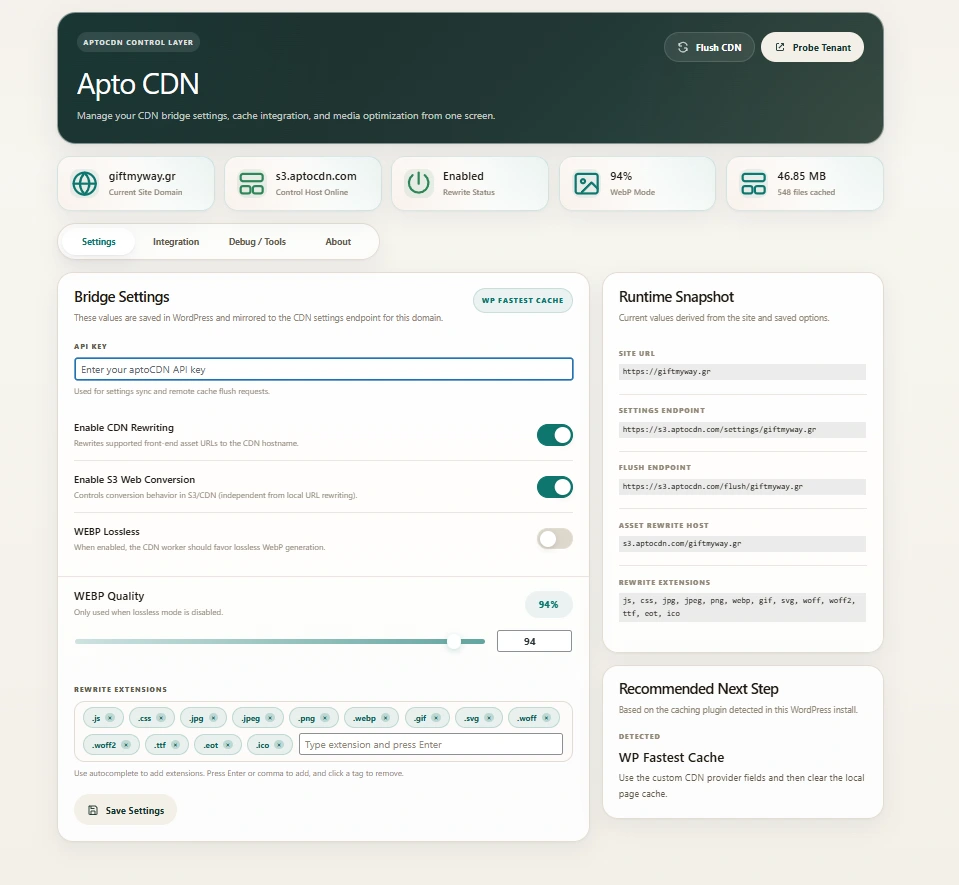
Task: Open the Debug / Tools tab
Action: click(257, 241)
